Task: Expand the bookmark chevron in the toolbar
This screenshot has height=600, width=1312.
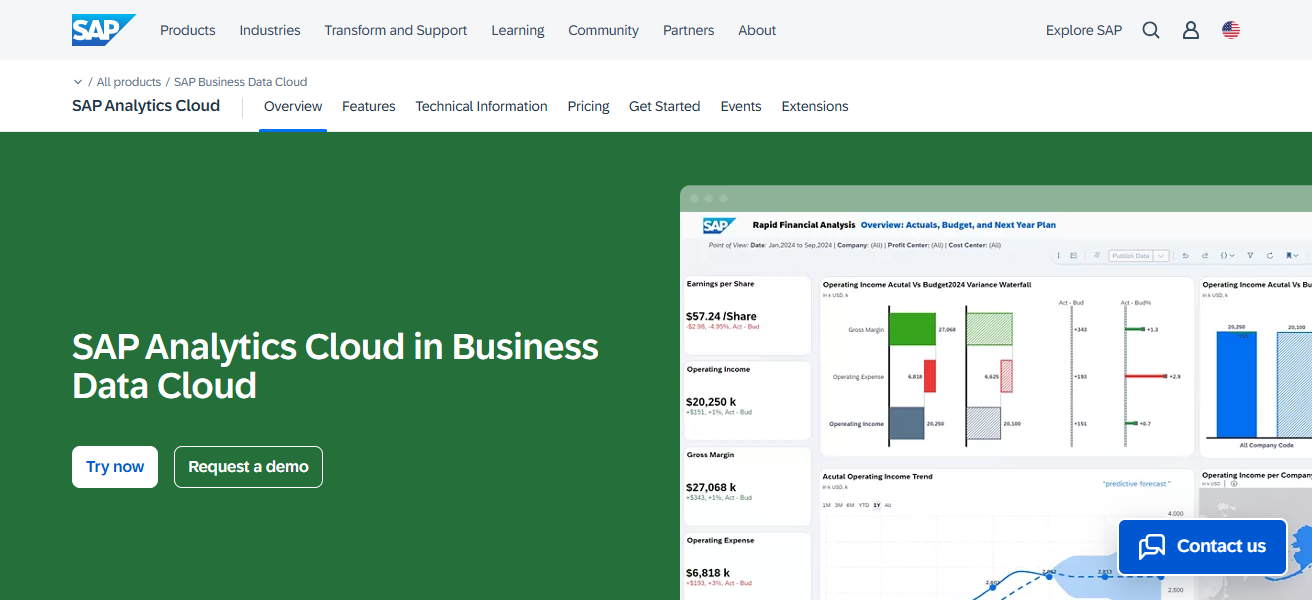Action: (x=1298, y=255)
